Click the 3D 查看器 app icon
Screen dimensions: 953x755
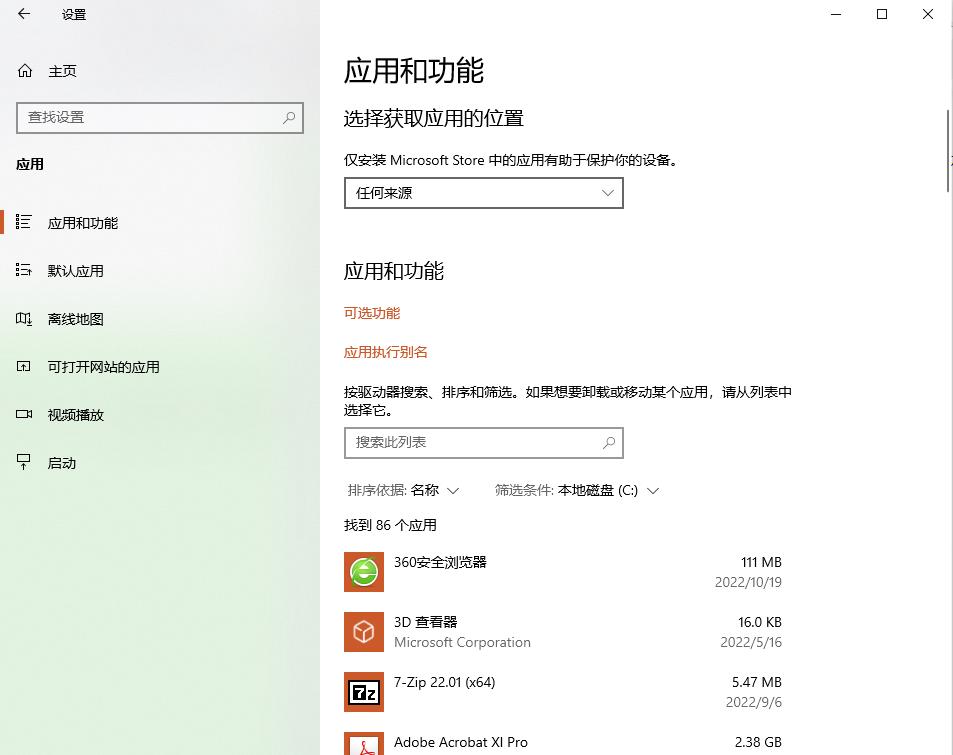point(363,631)
